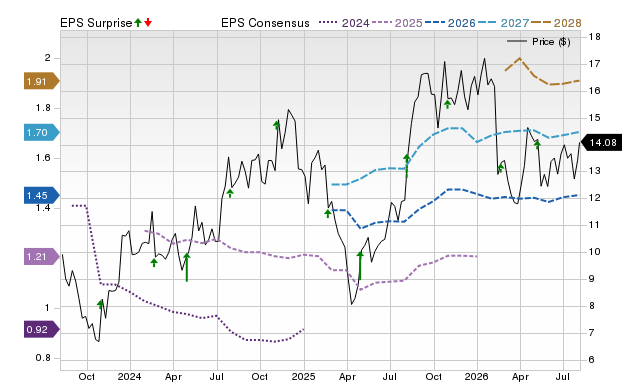Click the green up arrow in the EPS Surprise legend
The height and width of the screenshot is (382, 640).
pyautogui.click(x=138, y=22)
